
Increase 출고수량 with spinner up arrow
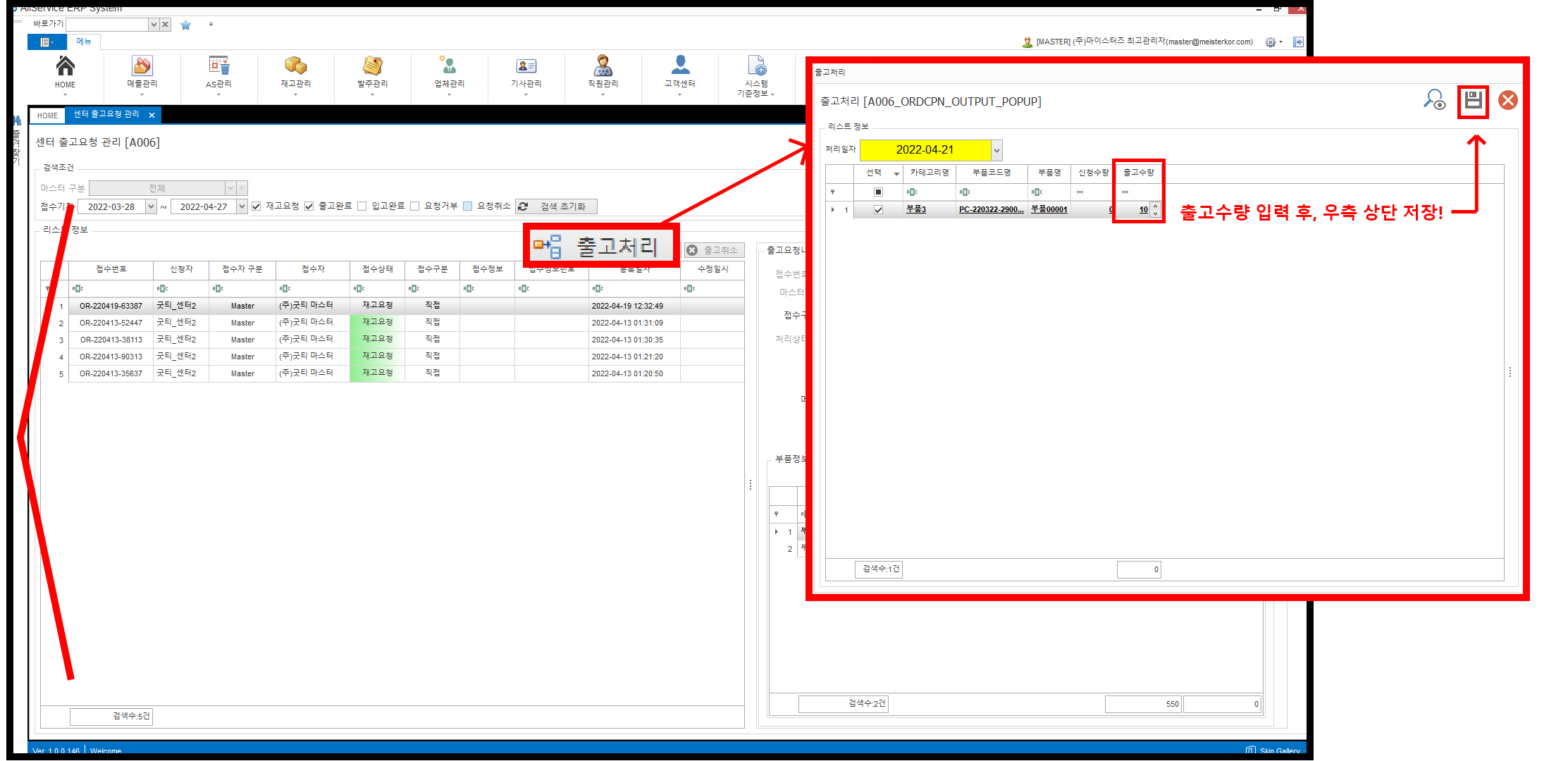pos(1155,206)
